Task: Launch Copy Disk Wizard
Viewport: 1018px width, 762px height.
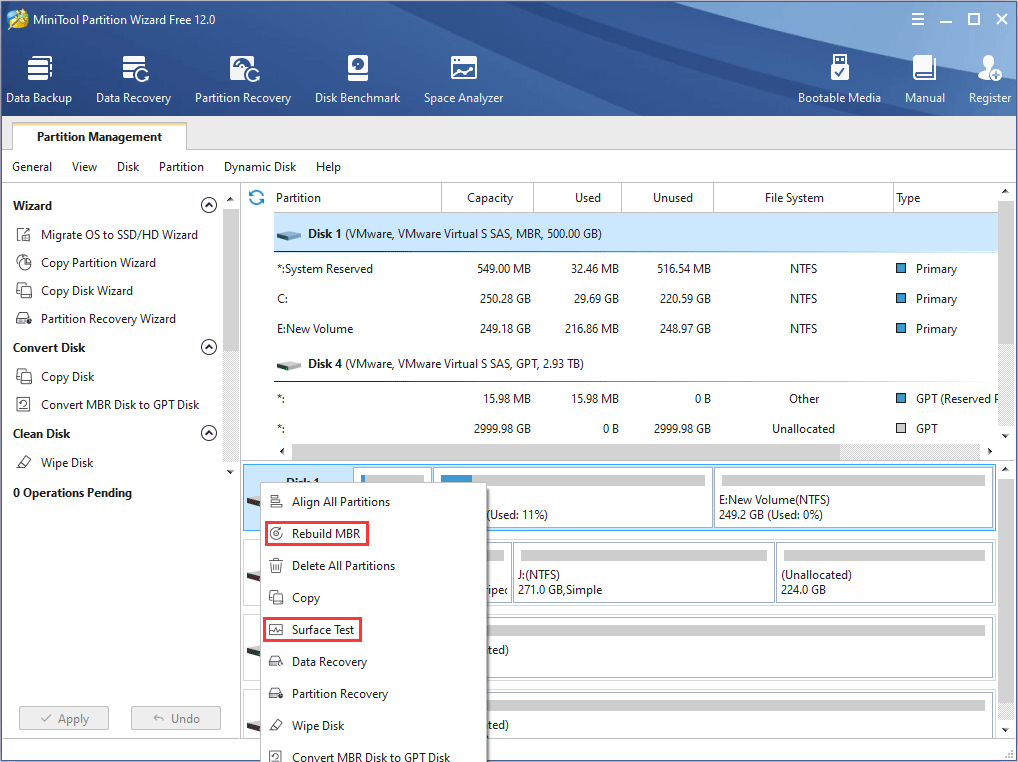Action: click(x=86, y=290)
